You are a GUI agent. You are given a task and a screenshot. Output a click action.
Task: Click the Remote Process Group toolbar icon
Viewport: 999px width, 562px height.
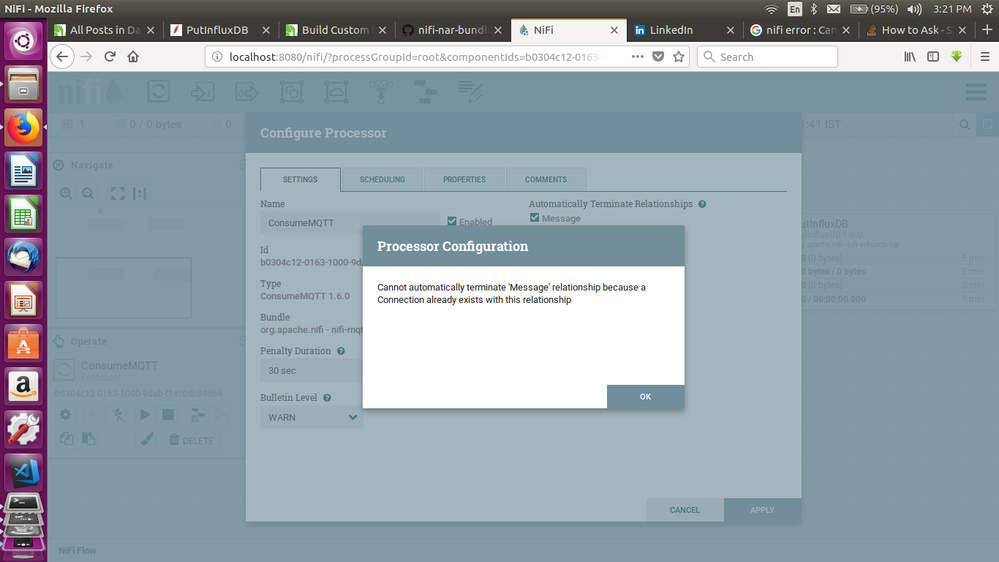point(336,92)
